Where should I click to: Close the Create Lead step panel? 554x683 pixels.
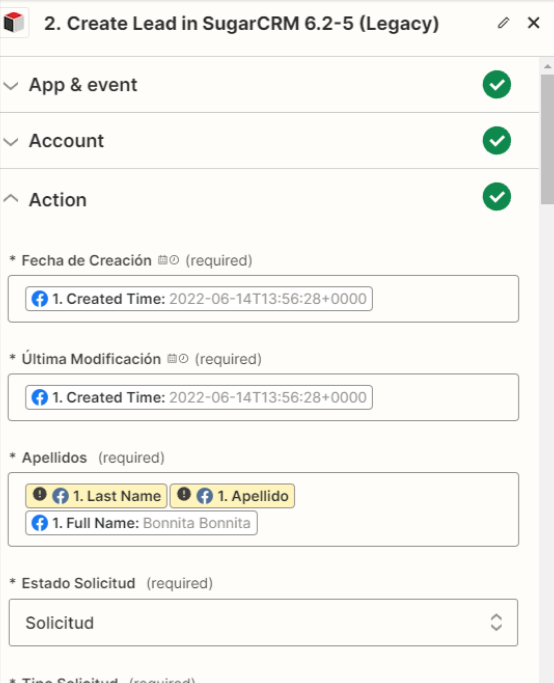[x=534, y=23]
